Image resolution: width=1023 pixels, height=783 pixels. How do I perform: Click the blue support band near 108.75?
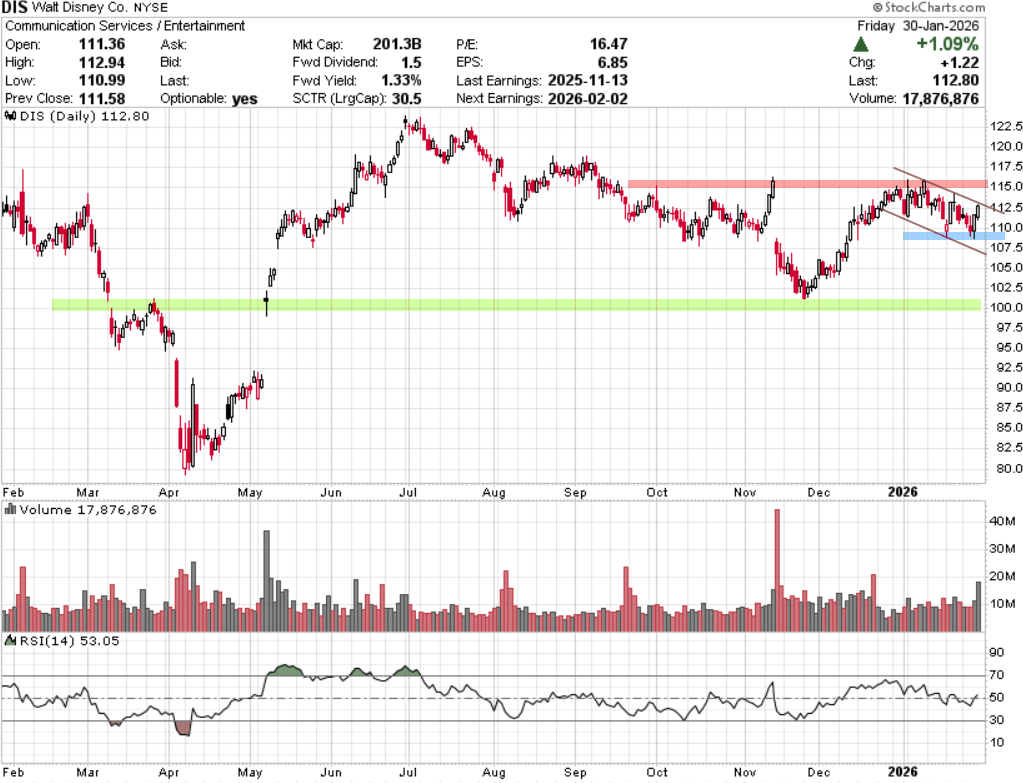[x=953, y=236]
